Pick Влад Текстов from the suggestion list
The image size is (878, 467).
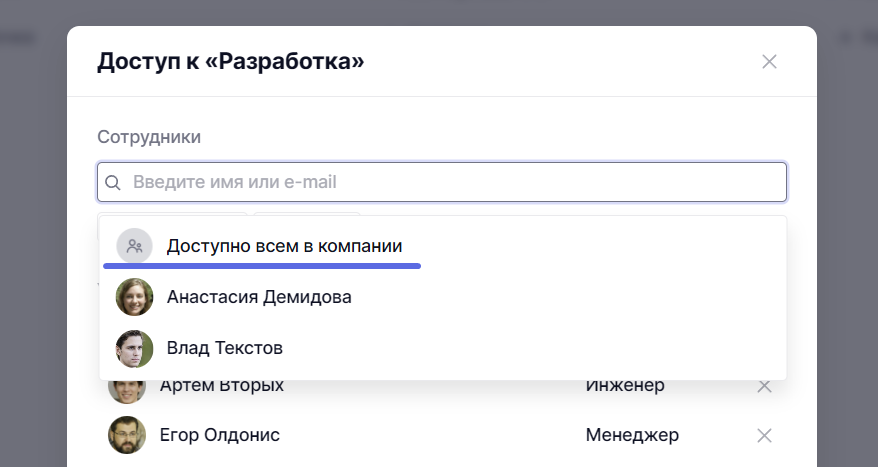point(225,348)
